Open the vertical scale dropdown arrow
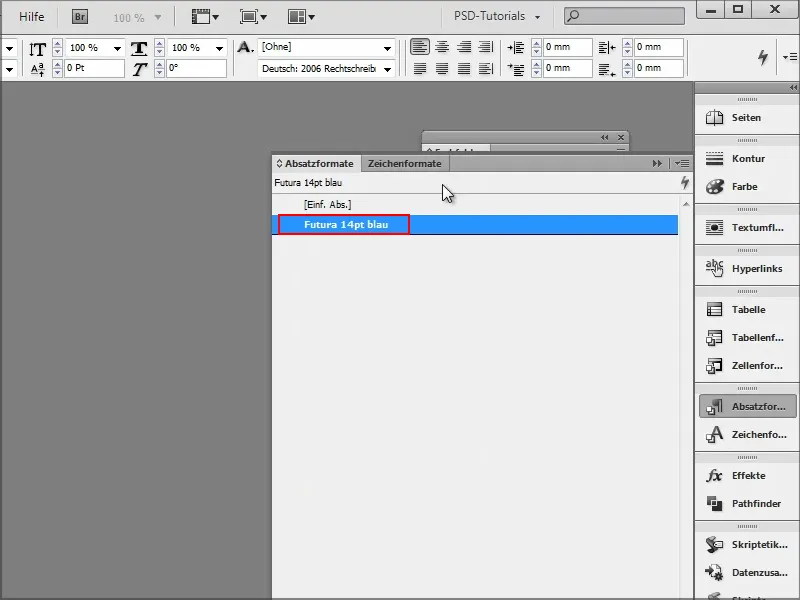Viewport: 800px width, 600px height. 117,48
